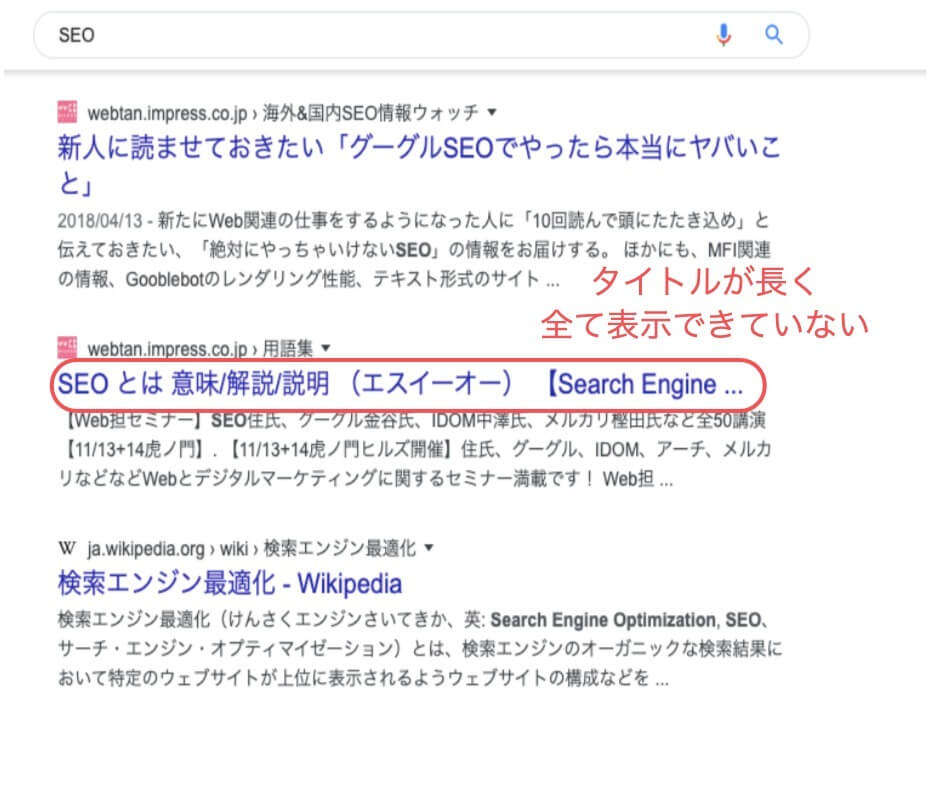Expand the arrow beside 検索エンジン最適化 breadcrumb
The height and width of the screenshot is (788, 940).
(x=429, y=547)
